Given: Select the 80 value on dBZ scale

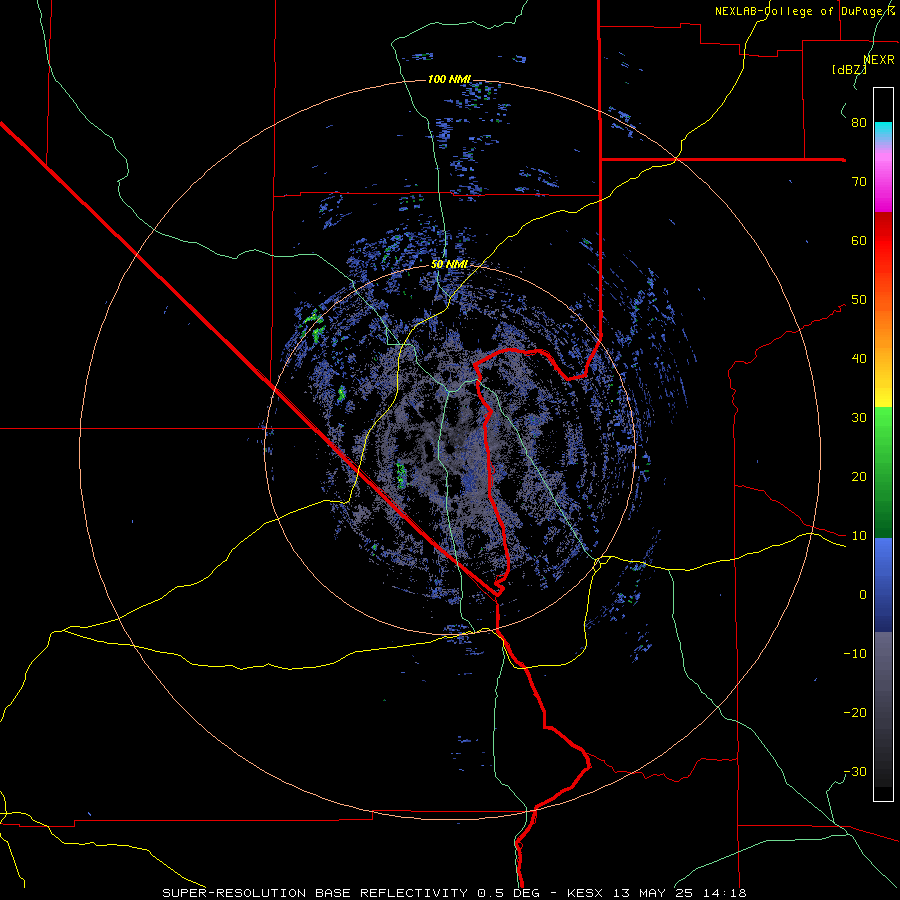Looking at the screenshot, I should coord(859,123).
